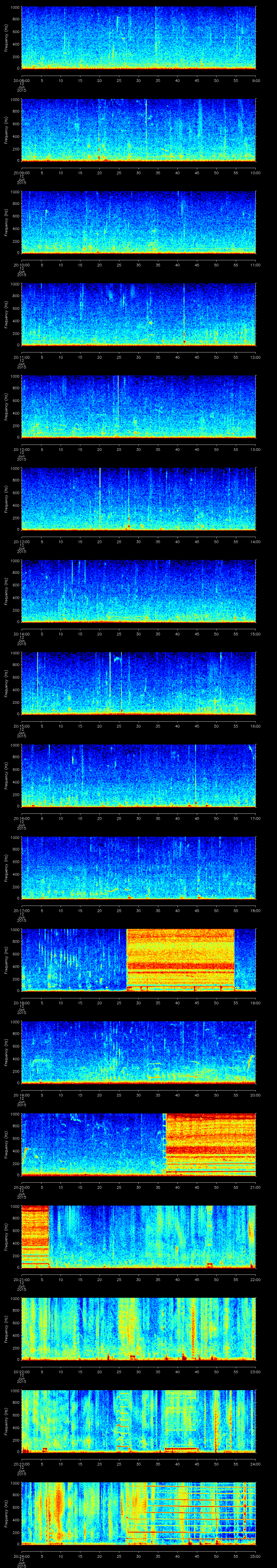The image size is (277, 1568).
Task: Click the '20:21:00' start time label
Action: tap(21, 1279)
